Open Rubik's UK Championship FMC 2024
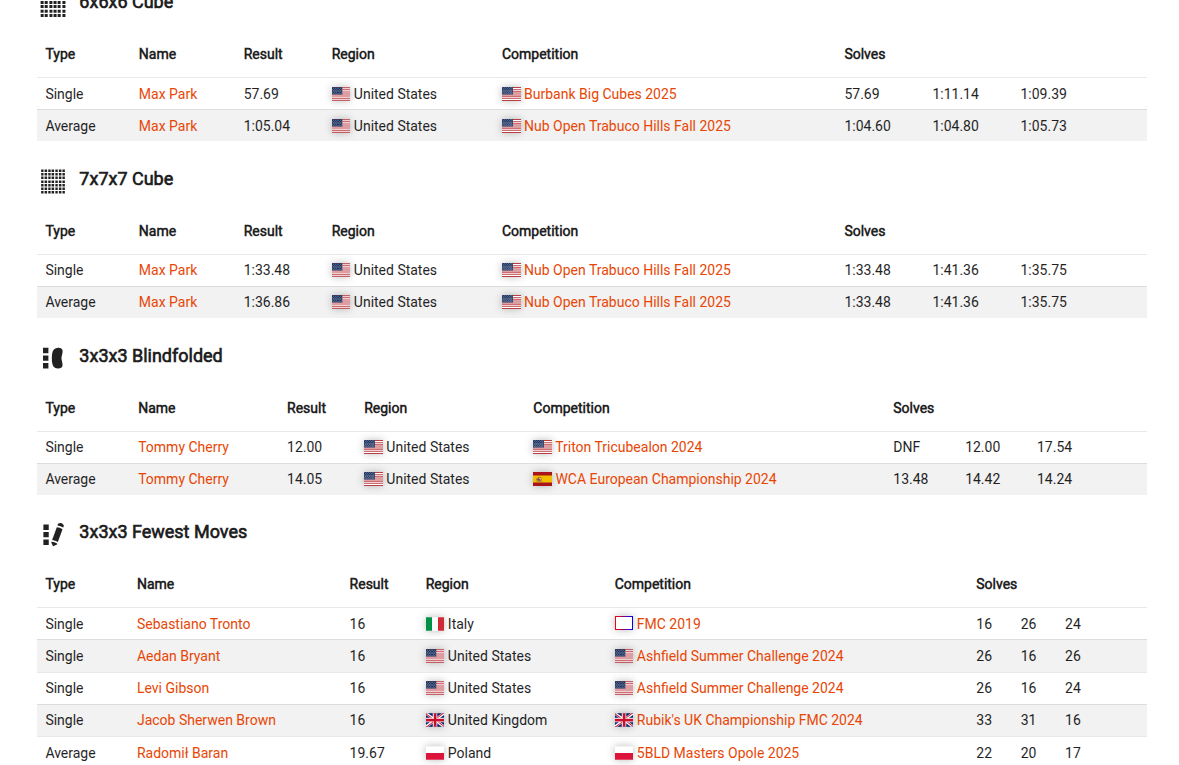Viewport: 1179px width, 765px height. click(749, 720)
